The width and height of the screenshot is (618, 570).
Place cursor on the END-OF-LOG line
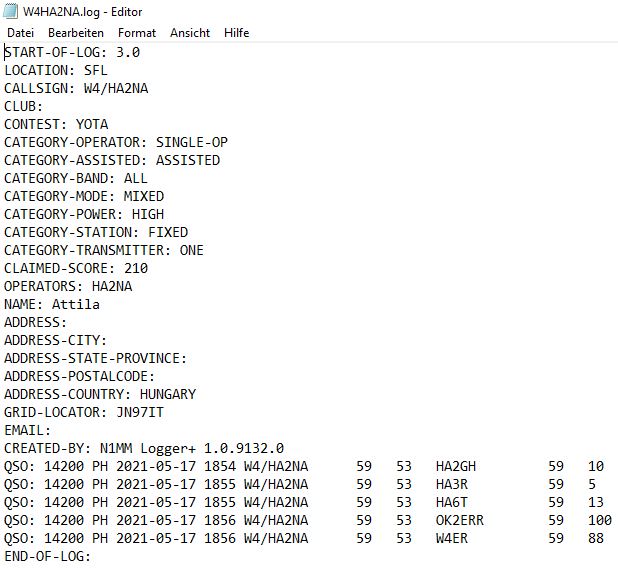click(47, 556)
